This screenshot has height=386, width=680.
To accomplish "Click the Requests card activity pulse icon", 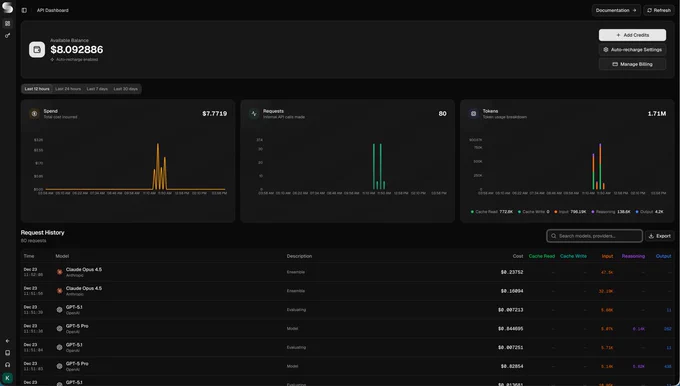I will 254,114.
